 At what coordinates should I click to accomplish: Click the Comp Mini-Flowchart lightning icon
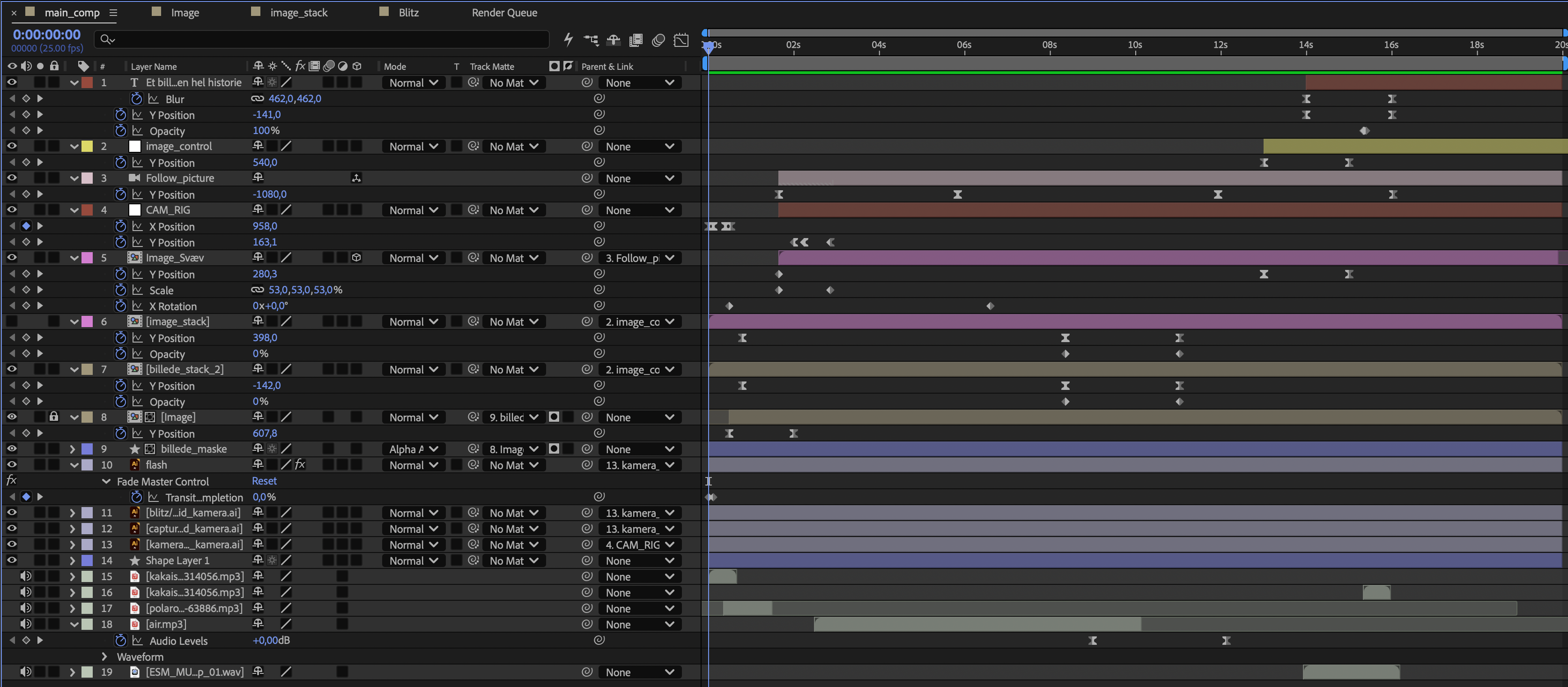point(568,39)
